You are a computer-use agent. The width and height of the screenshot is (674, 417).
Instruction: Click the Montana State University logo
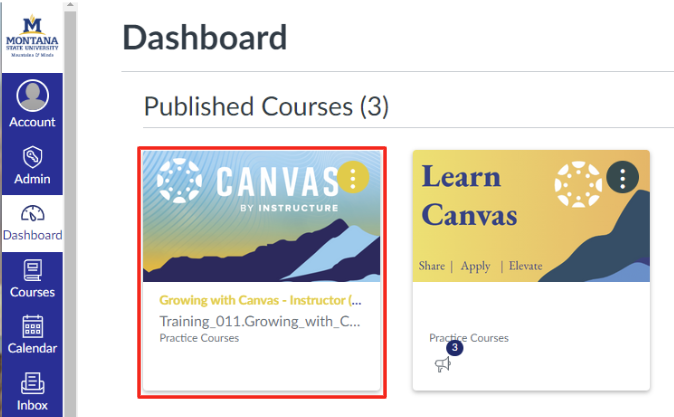click(33, 37)
